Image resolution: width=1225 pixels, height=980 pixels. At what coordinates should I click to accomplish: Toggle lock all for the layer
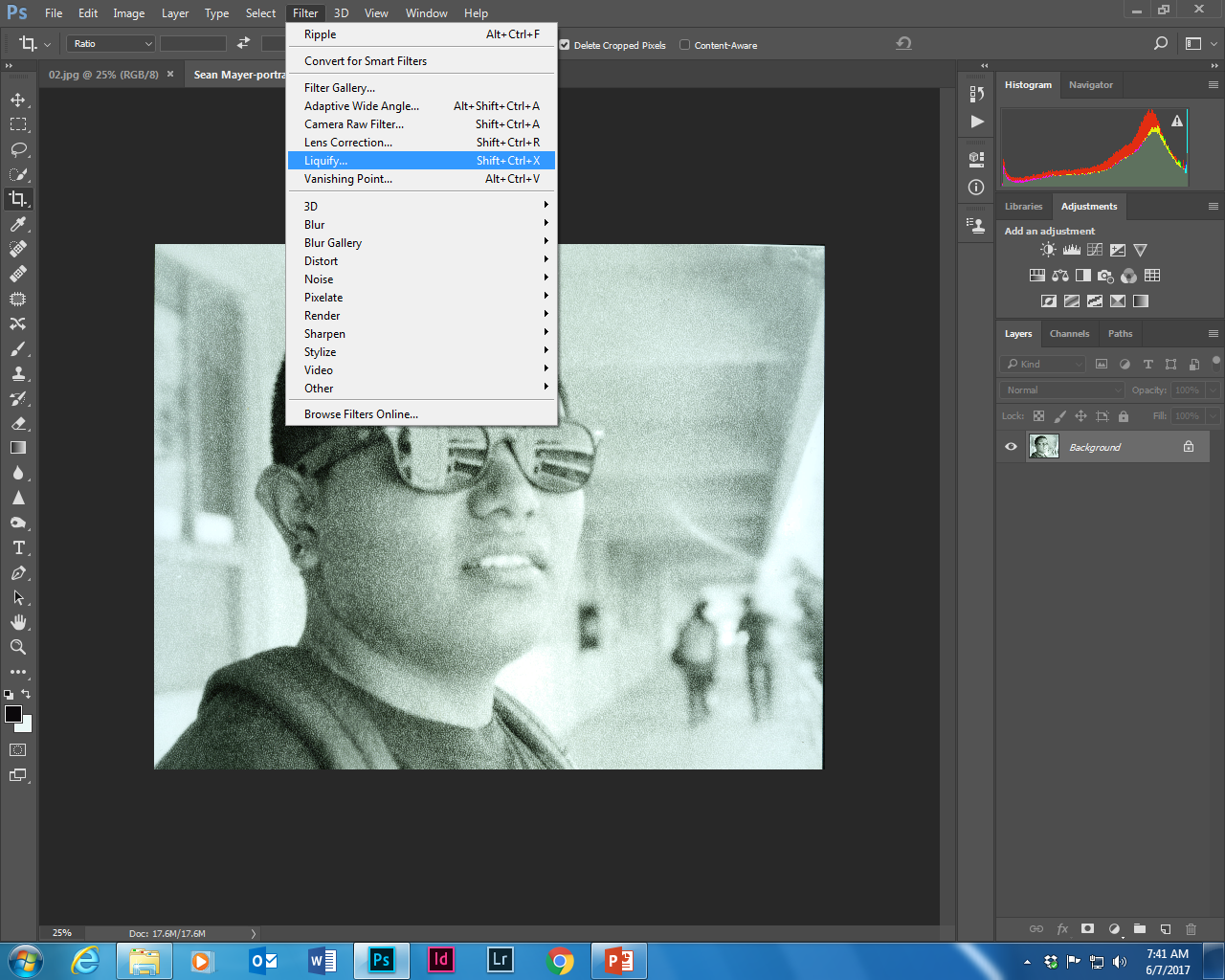1124,416
